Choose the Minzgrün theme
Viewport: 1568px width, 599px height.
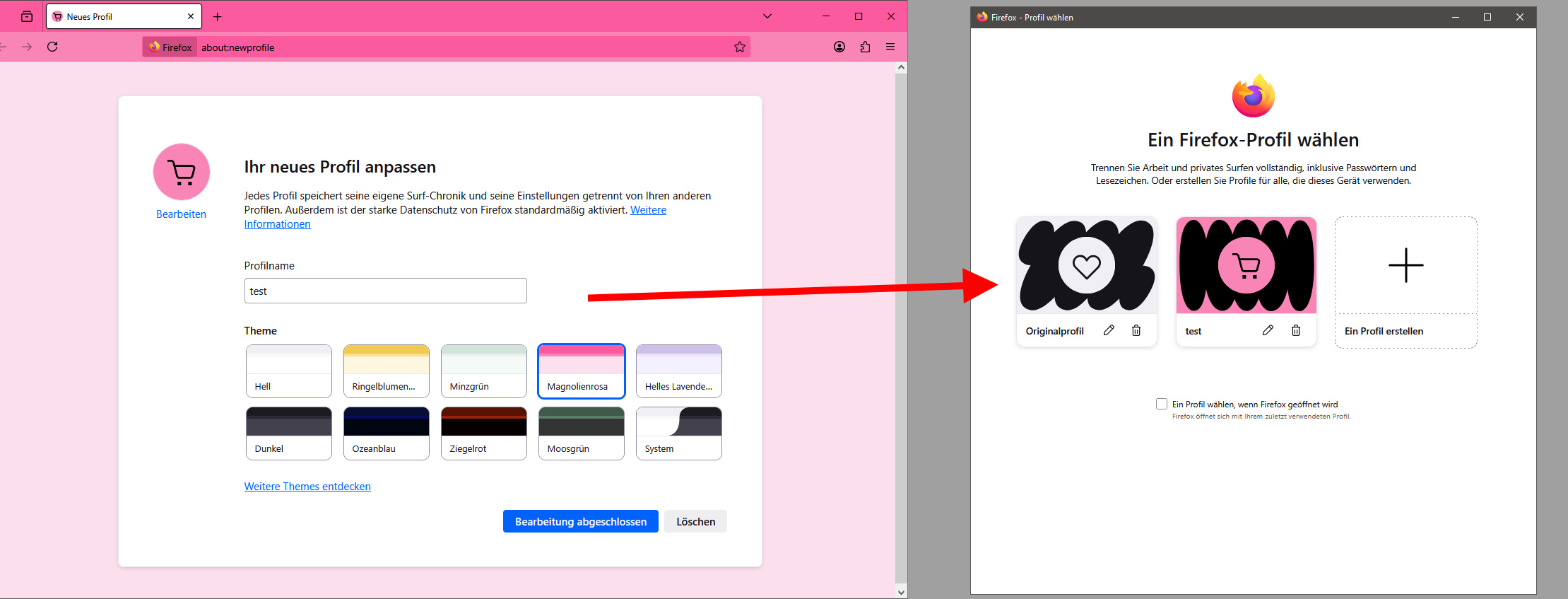coord(484,371)
